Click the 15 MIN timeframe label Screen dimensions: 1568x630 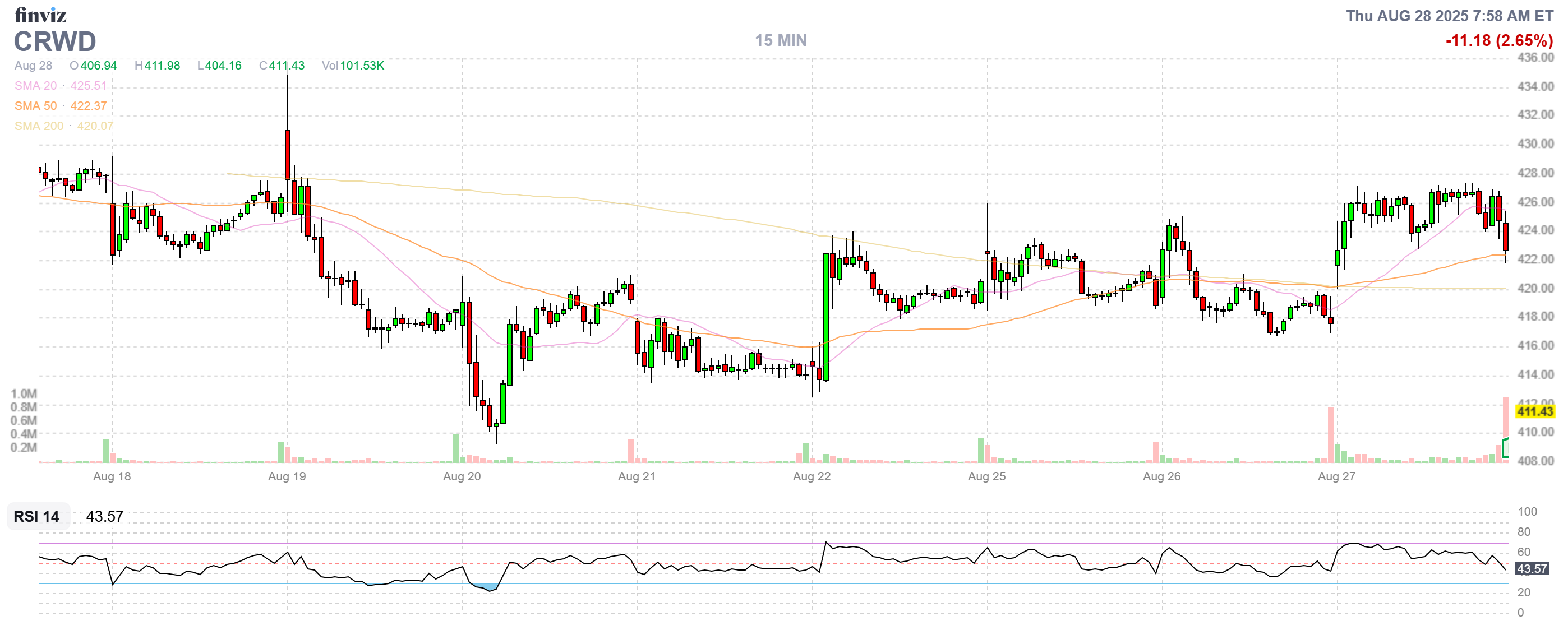(x=780, y=41)
